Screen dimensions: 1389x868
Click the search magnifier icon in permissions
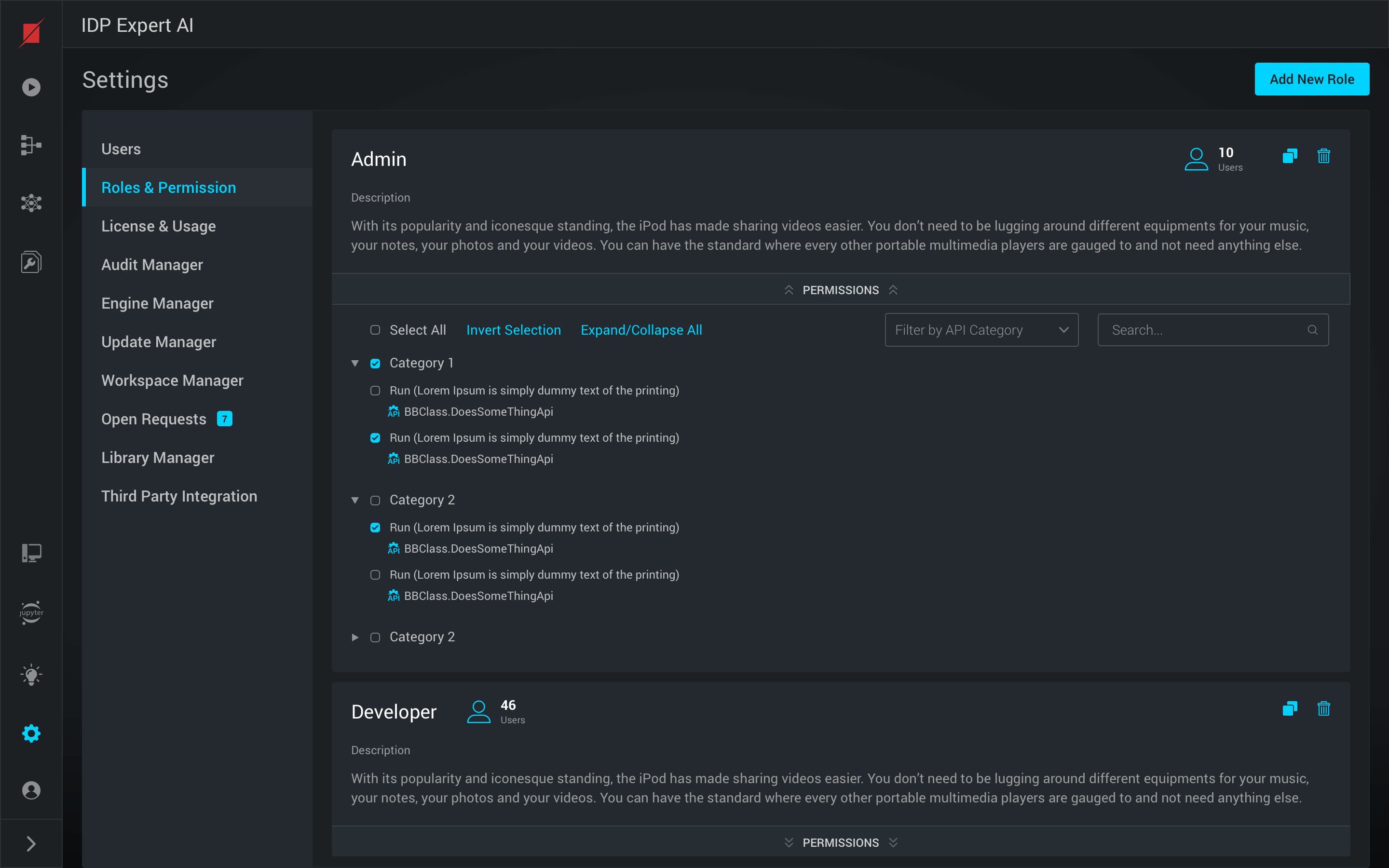(x=1312, y=330)
